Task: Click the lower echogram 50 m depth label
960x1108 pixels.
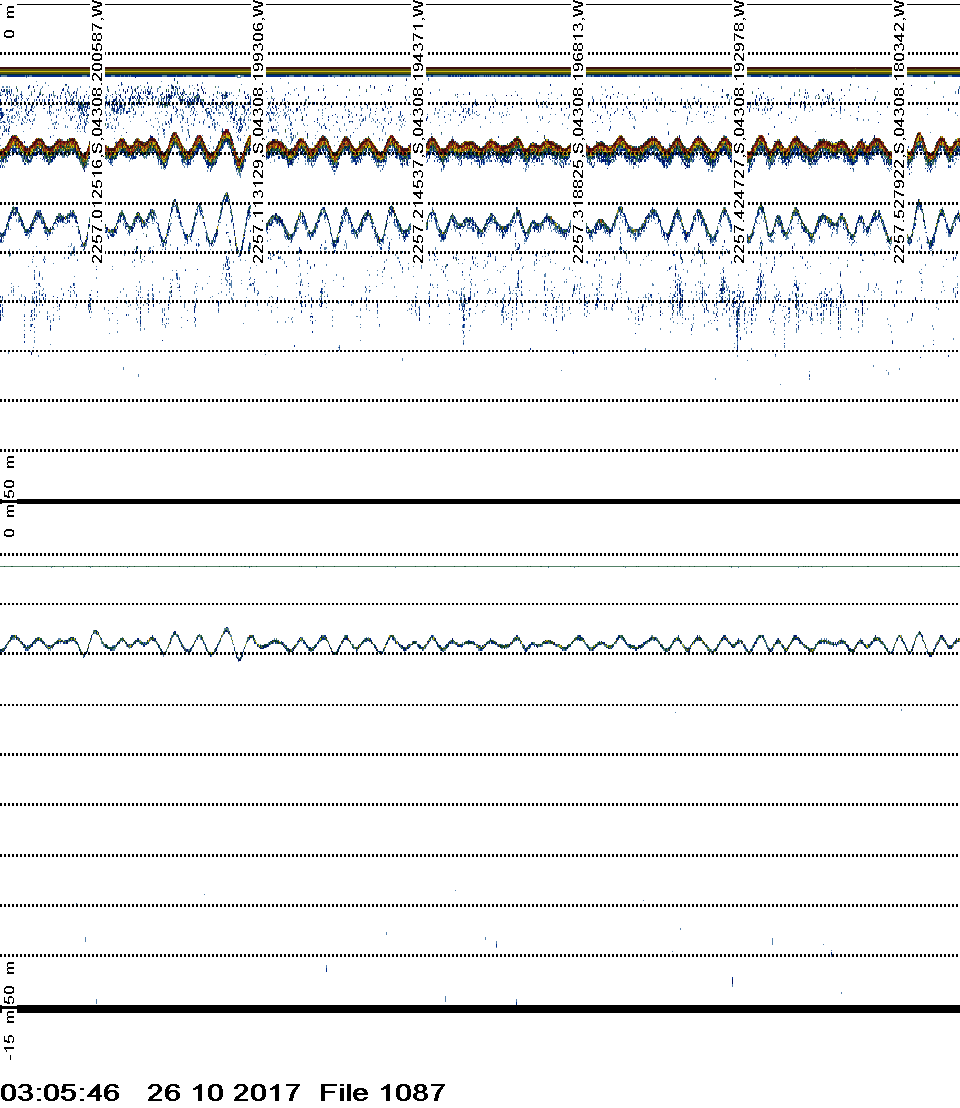Action: pos(9,983)
